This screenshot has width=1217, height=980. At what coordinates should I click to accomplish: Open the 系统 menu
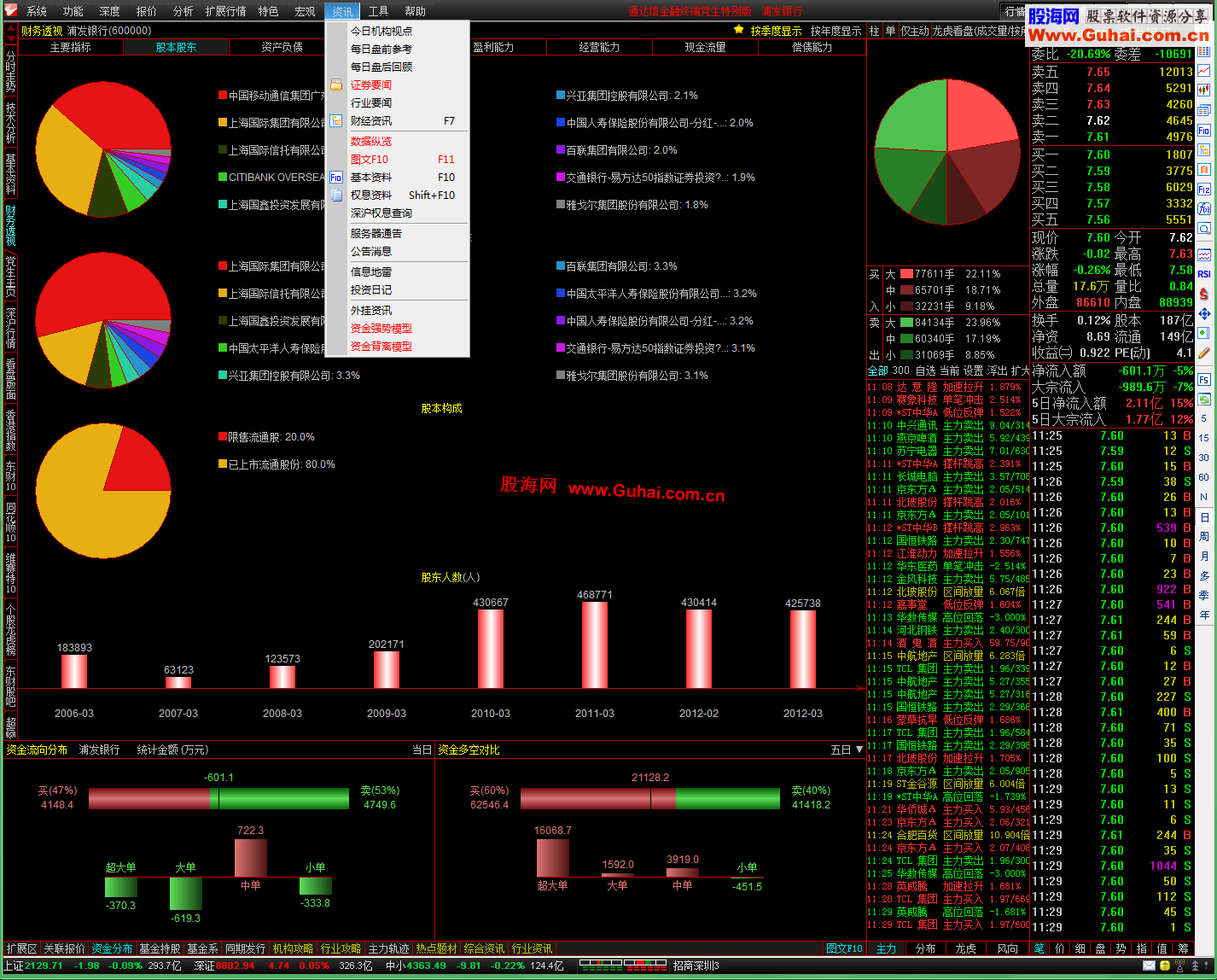click(x=37, y=11)
